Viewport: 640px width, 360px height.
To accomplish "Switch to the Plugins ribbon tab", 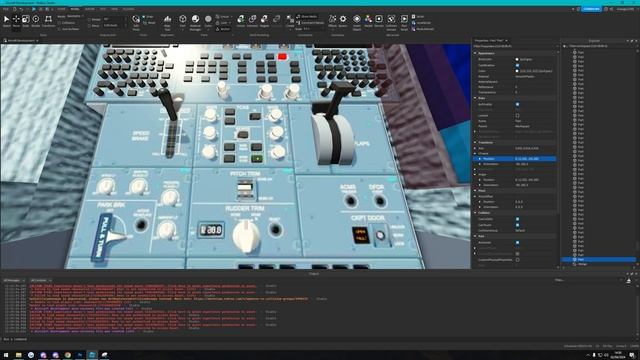I will [128, 9].
